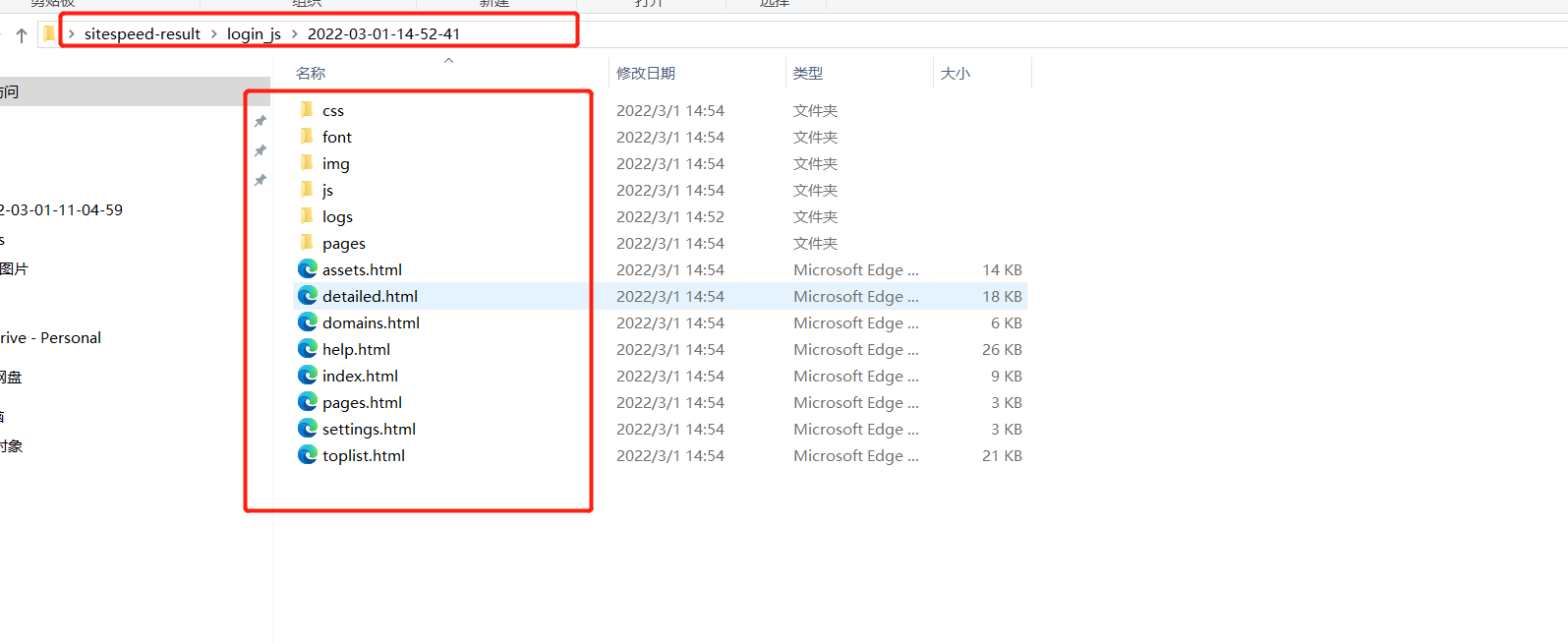Click the 6 KB size of domains.html
1568x643 pixels.
(1006, 322)
